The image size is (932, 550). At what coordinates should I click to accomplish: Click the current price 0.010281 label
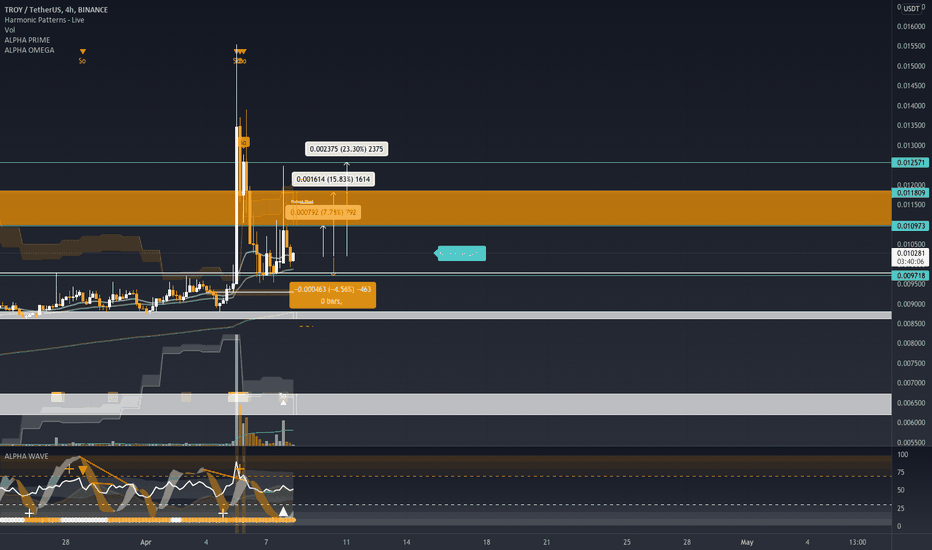pos(911,257)
